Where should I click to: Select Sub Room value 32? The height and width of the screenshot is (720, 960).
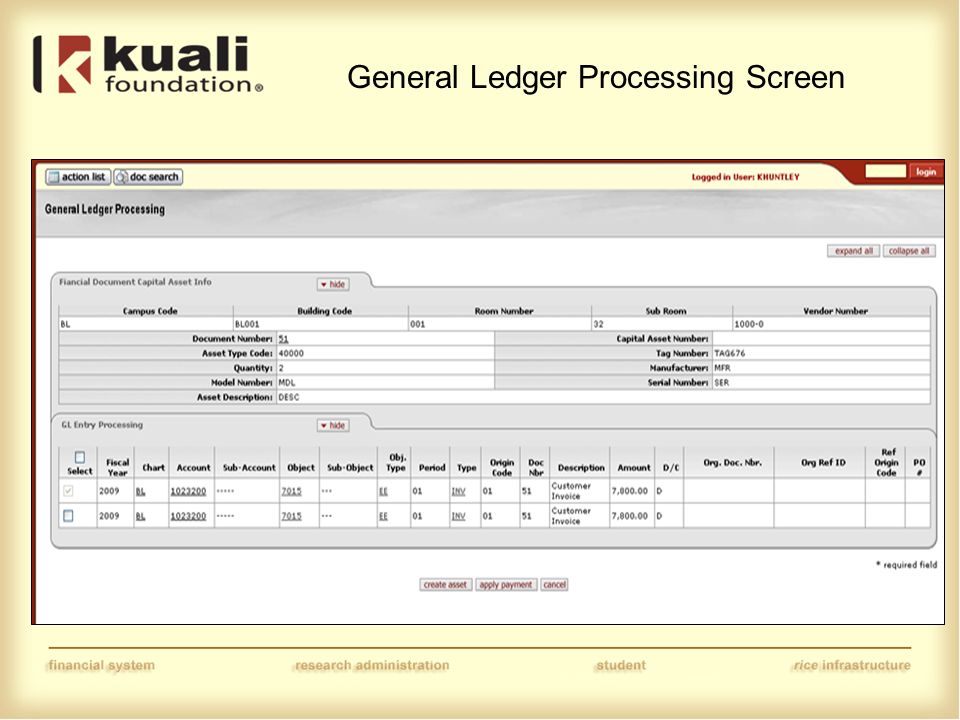[598, 324]
